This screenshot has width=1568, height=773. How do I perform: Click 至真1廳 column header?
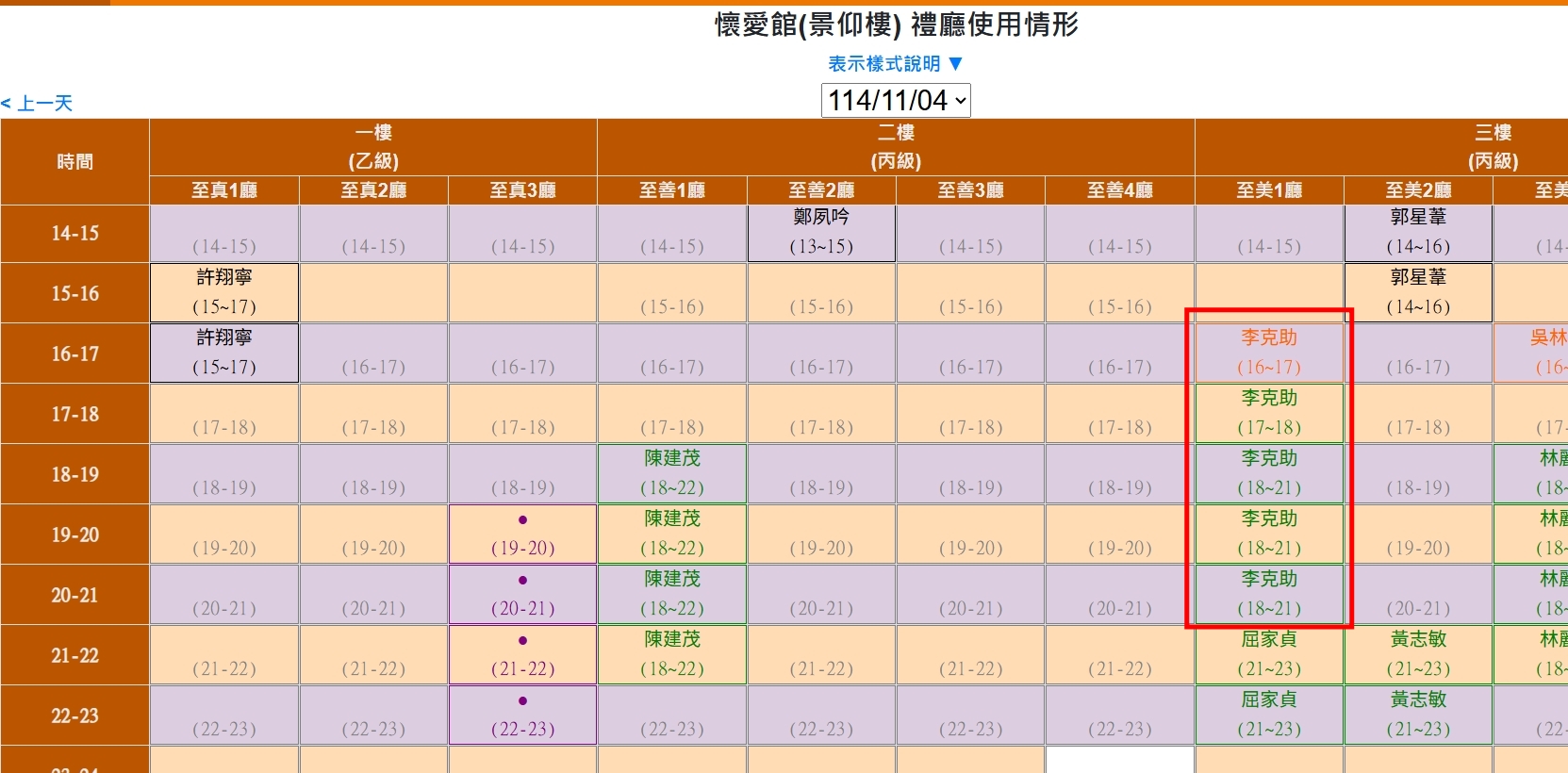[x=223, y=190]
